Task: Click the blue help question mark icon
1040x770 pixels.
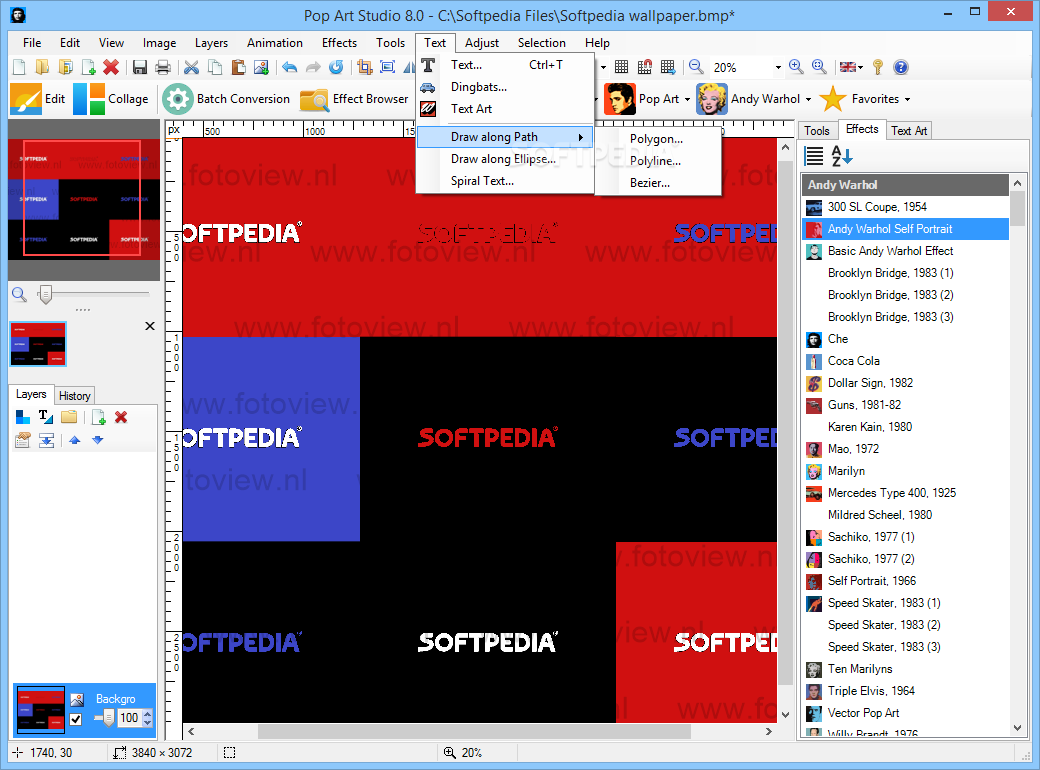Action: click(901, 67)
